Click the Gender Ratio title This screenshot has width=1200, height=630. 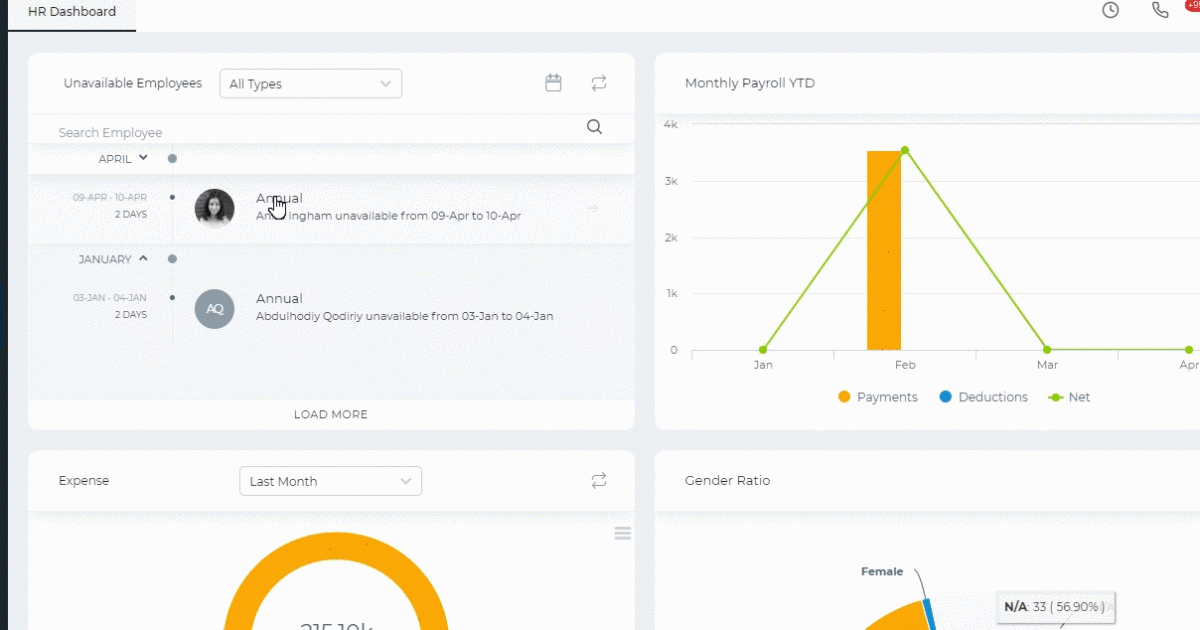coord(728,481)
